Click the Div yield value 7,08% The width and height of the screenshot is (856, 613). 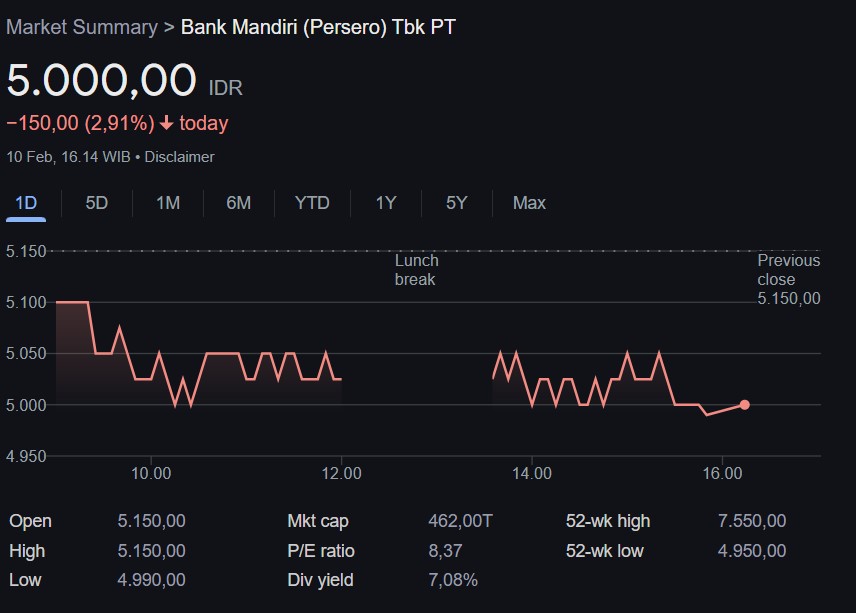[453, 580]
